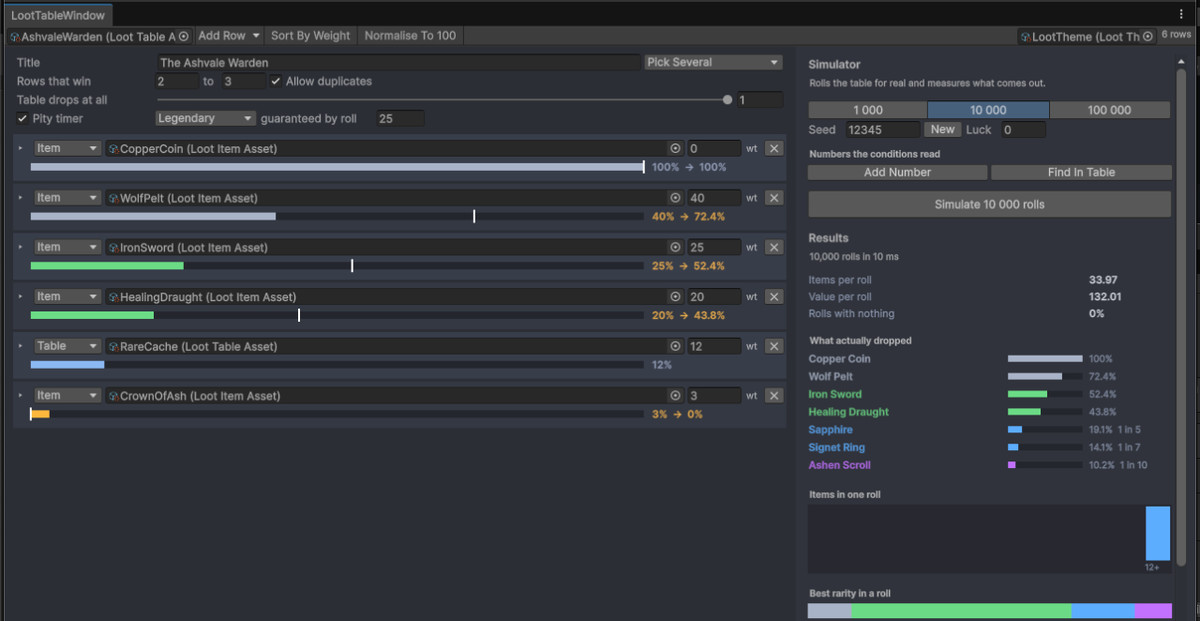The width and height of the screenshot is (1200, 621).
Task: Expand the CopperCoin row foldout arrow
Action: [21, 148]
